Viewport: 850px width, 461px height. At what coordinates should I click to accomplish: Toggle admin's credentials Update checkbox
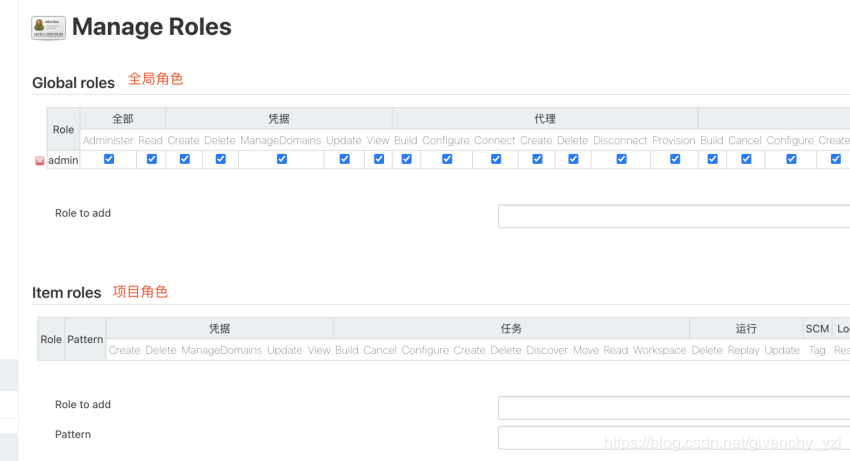[345, 159]
